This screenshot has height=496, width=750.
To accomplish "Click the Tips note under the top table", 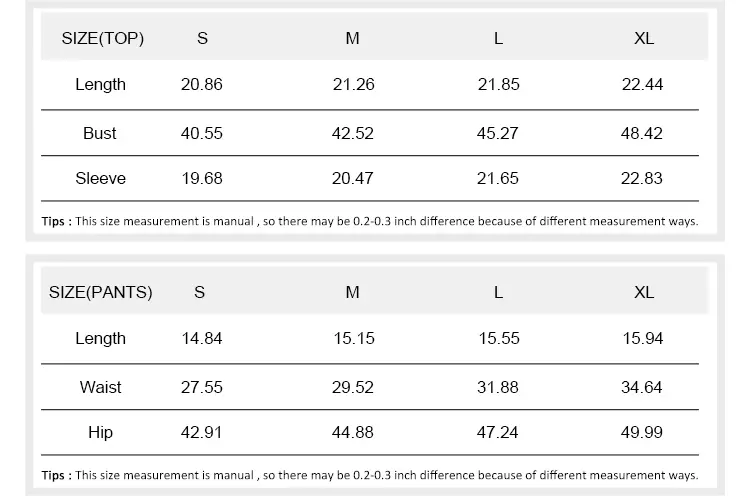I will (x=370, y=221).
